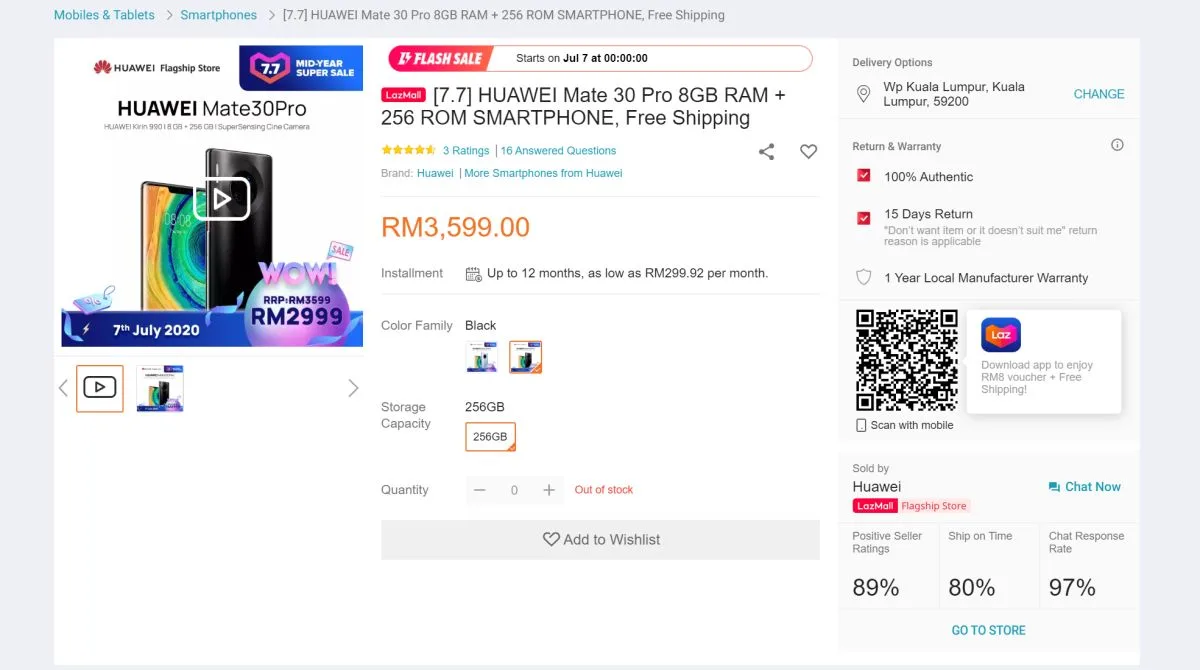Toggle the 15 Days Return checkbox

[x=864, y=218]
